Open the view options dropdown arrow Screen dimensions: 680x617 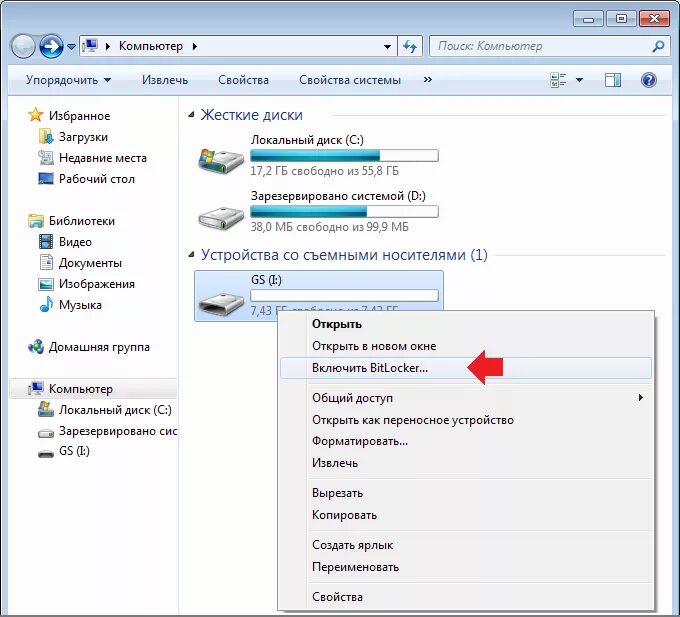point(579,80)
